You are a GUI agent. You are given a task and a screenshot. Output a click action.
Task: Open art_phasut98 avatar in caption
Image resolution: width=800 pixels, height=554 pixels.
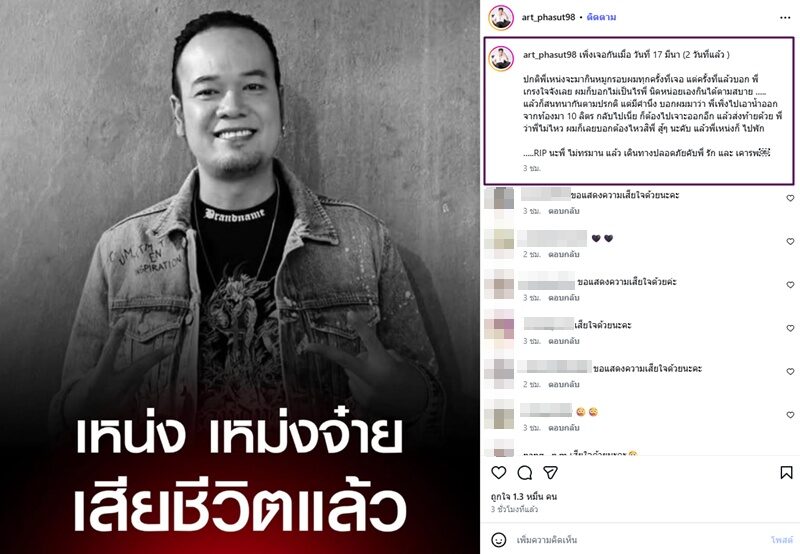point(501,58)
